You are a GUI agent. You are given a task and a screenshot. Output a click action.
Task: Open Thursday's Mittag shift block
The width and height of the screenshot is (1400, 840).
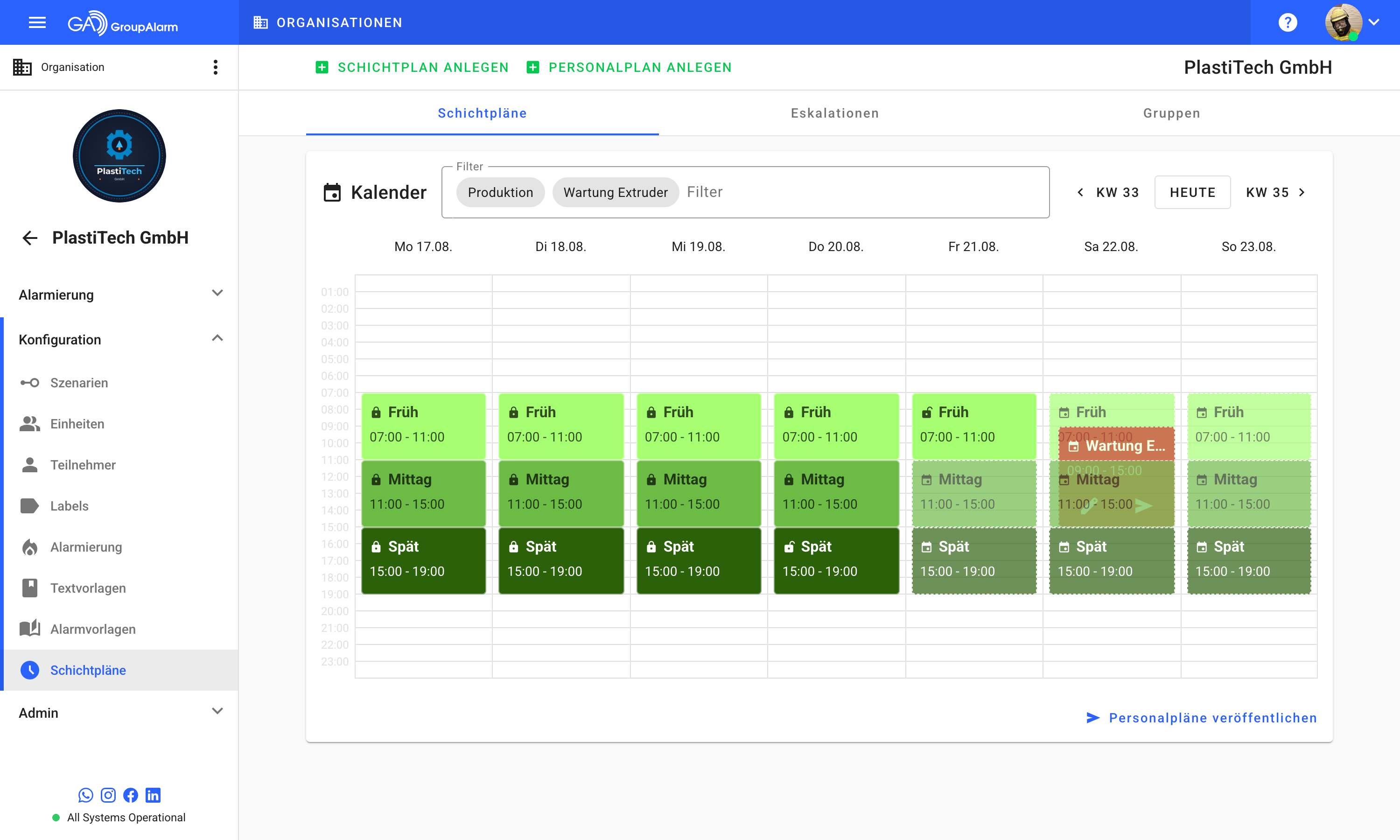pyautogui.click(x=836, y=493)
